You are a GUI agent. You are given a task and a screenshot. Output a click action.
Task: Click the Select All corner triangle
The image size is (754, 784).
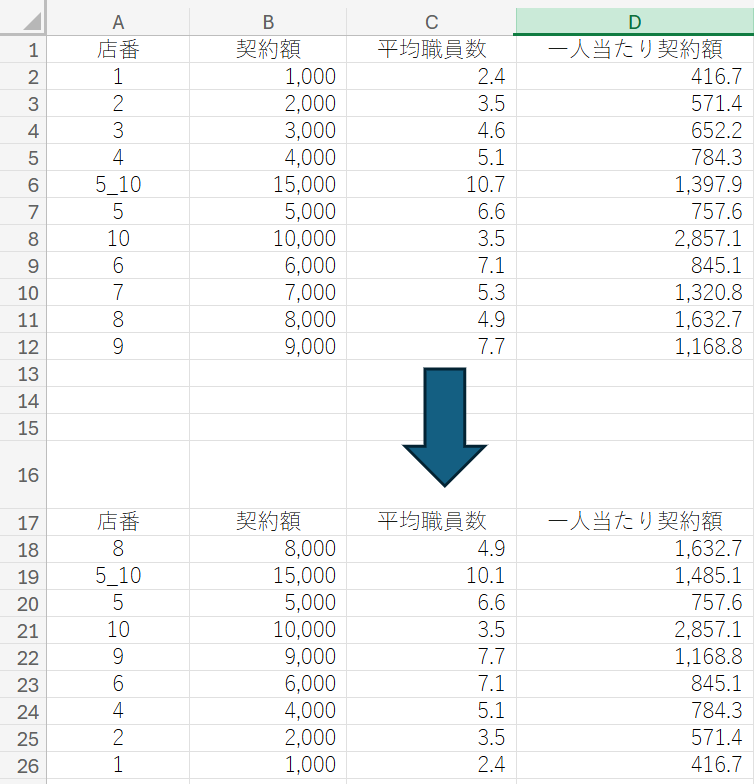tap(23, 21)
